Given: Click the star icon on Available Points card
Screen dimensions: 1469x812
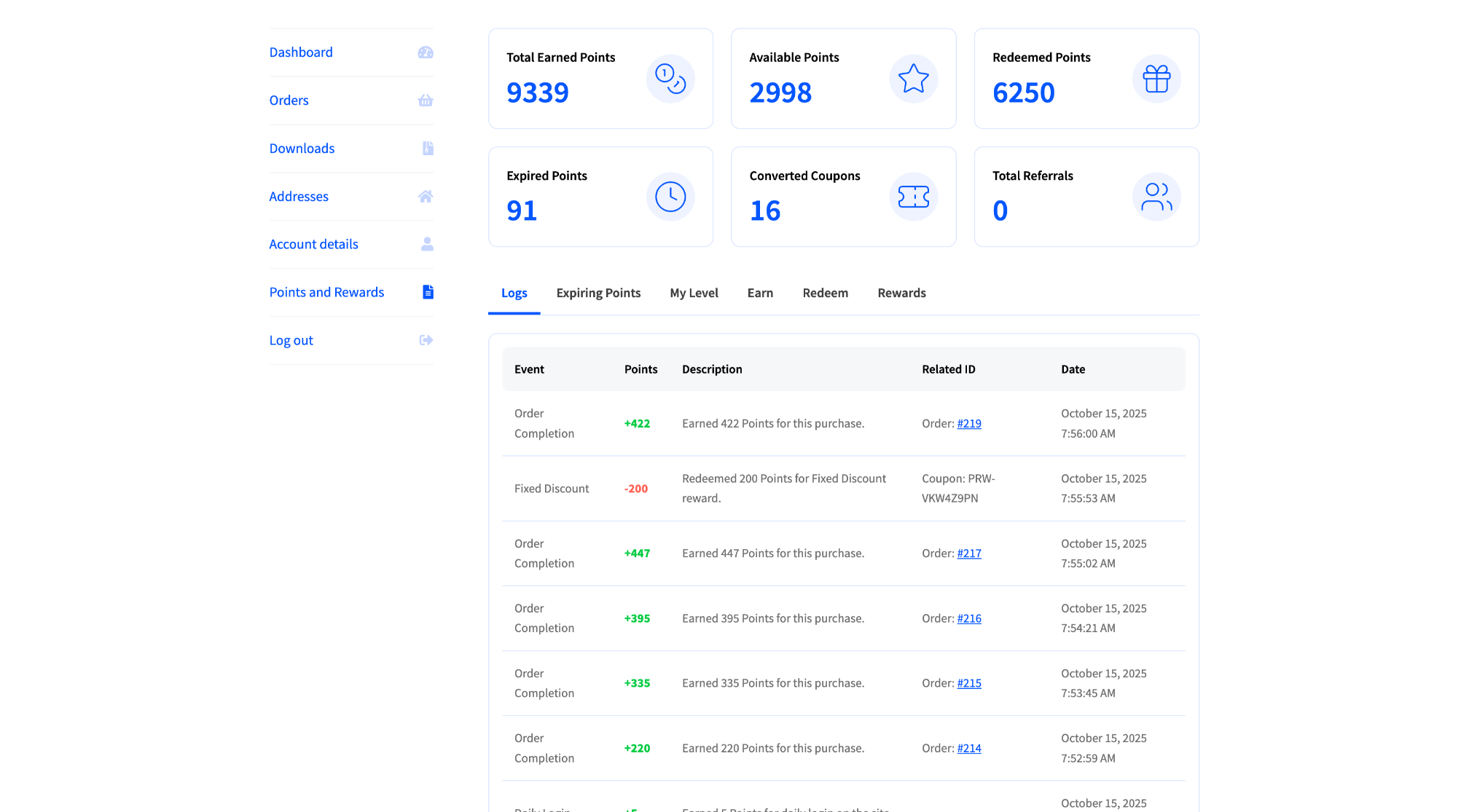Looking at the screenshot, I should [914, 79].
